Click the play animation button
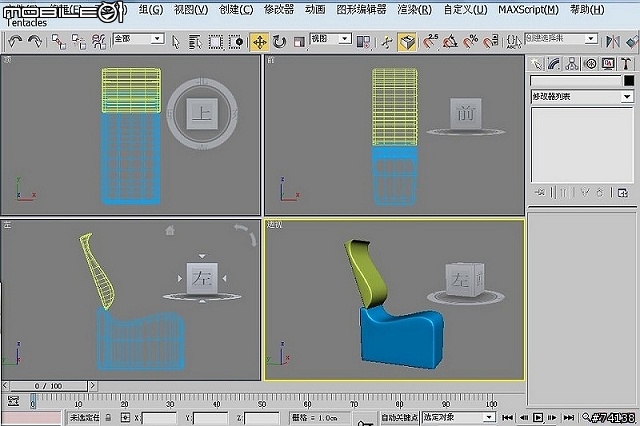This screenshot has height=426, width=640. coord(537,417)
